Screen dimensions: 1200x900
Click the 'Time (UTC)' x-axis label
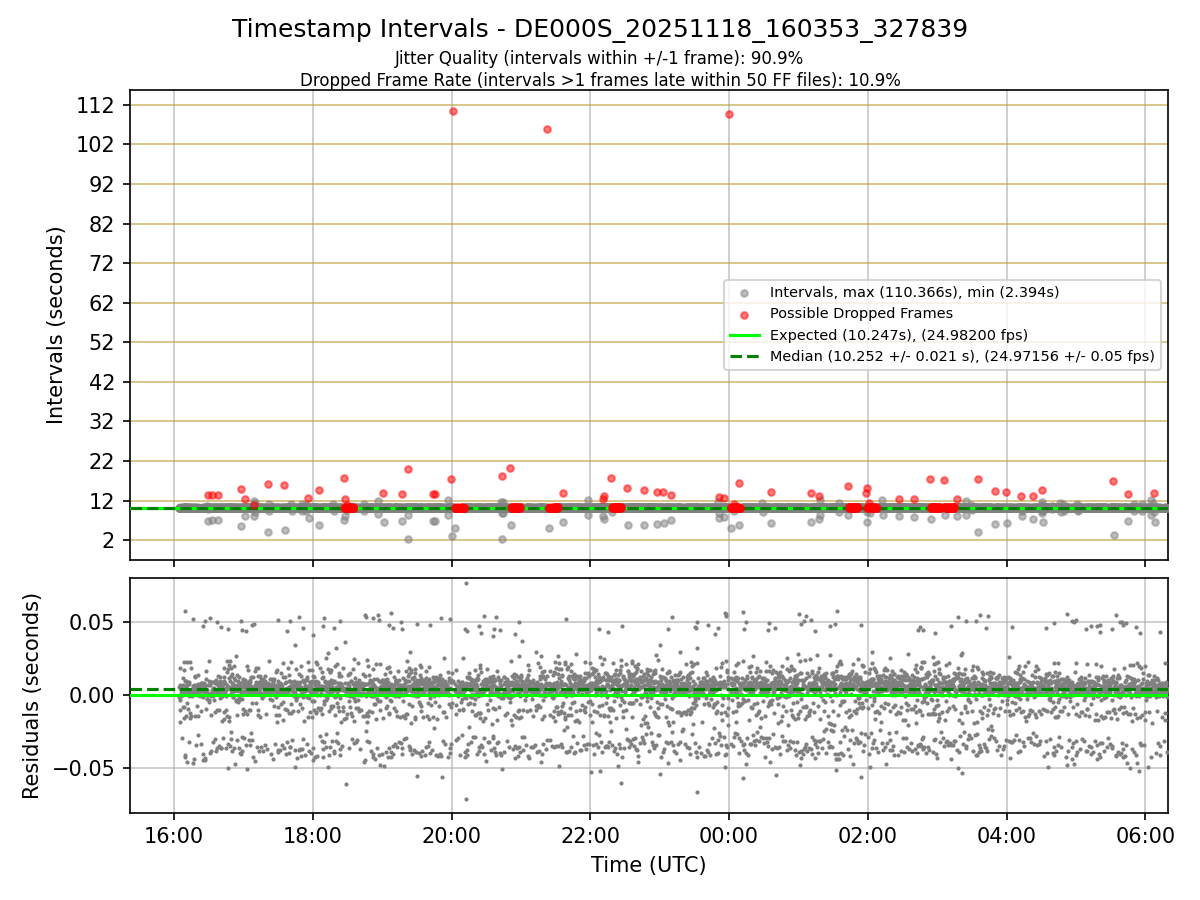pos(648,864)
